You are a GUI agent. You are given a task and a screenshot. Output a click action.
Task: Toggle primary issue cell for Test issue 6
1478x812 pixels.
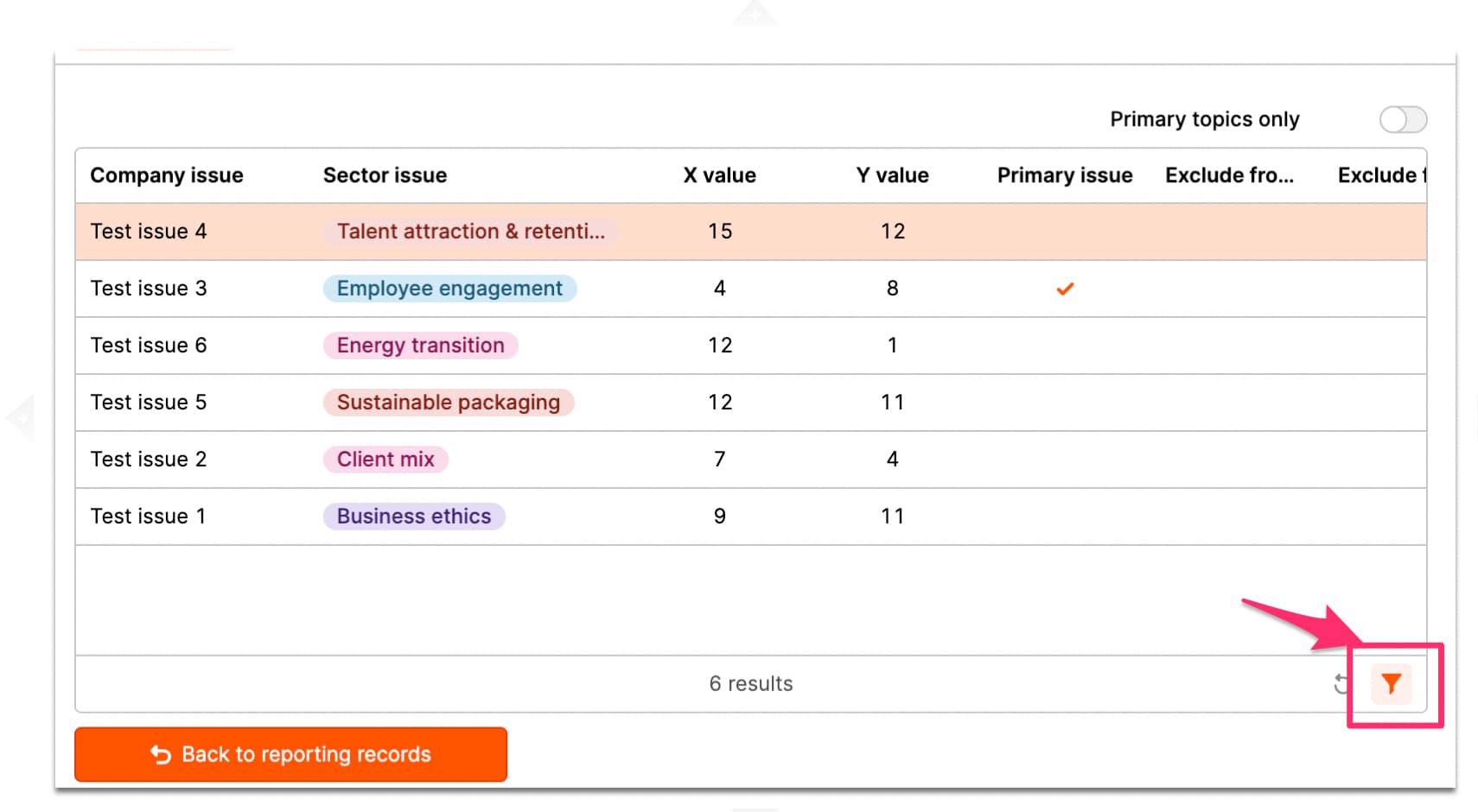tap(1064, 346)
